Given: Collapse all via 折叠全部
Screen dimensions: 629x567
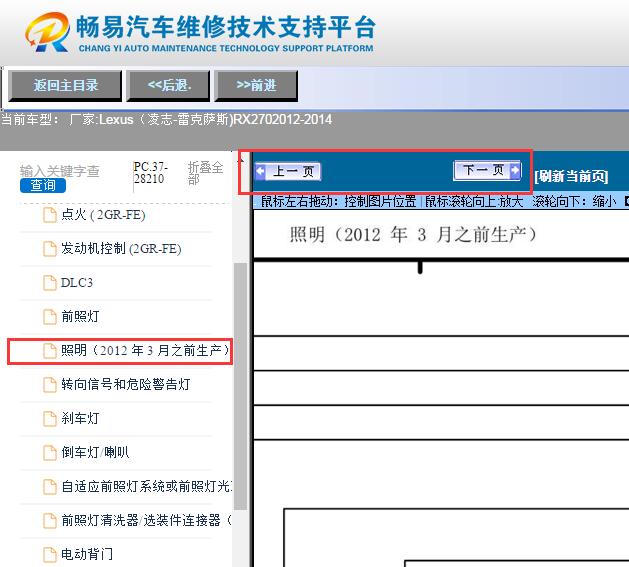Looking at the screenshot, I should tap(205, 173).
